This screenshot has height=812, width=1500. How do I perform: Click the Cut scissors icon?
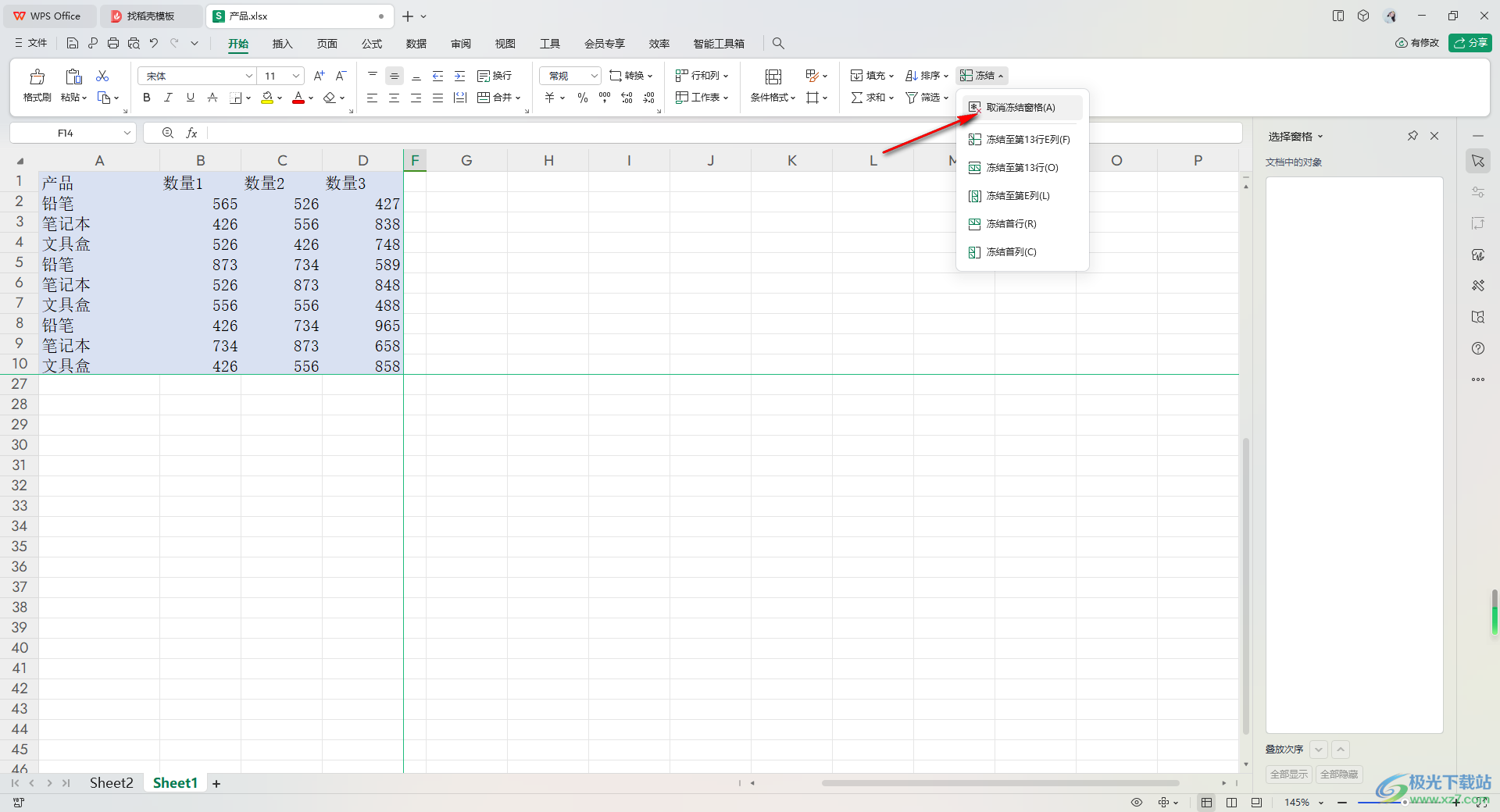click(102, 76)
